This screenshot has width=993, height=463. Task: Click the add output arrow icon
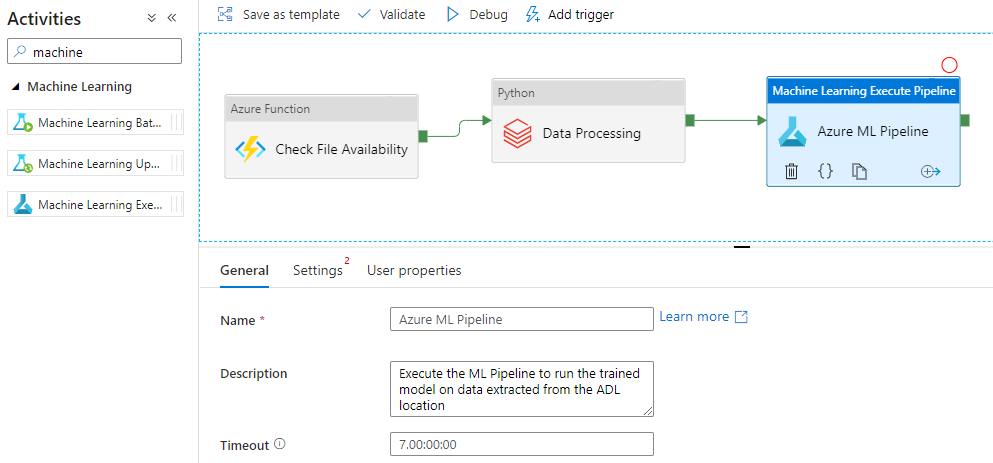(930, 172)
